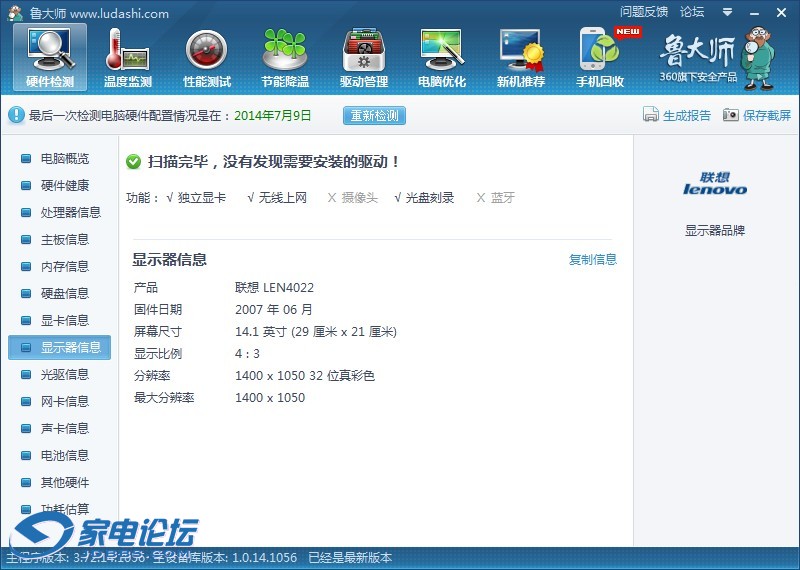Select 电脑概览 in the sidebar
800x570 pixels.
click(64, 159)
